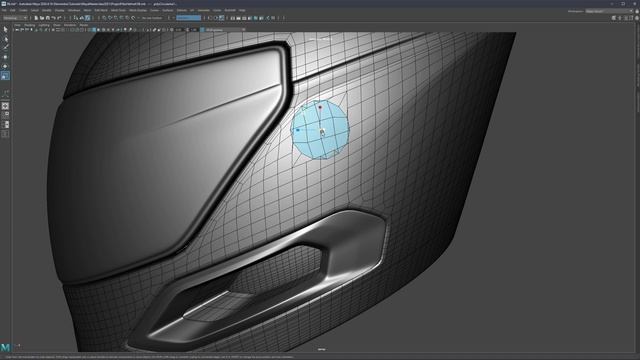Image resolution: width=640 pixels, height=360 pixels.
Task: Click the exposure value field in panel toolbar
Action: pyautogui.click(x=178, y=29)
